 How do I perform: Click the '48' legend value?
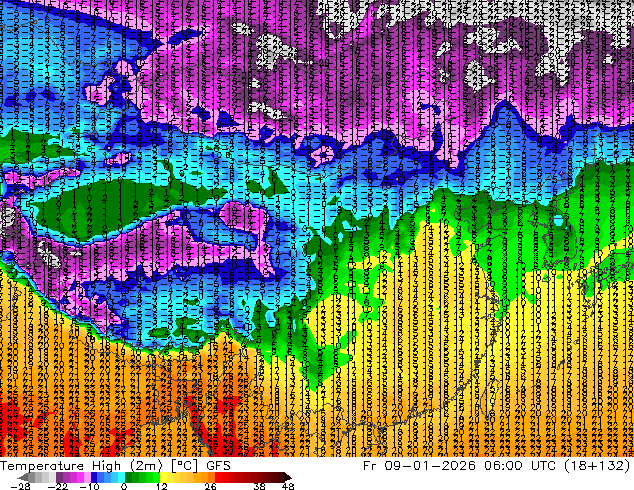(x=288, y=486)
